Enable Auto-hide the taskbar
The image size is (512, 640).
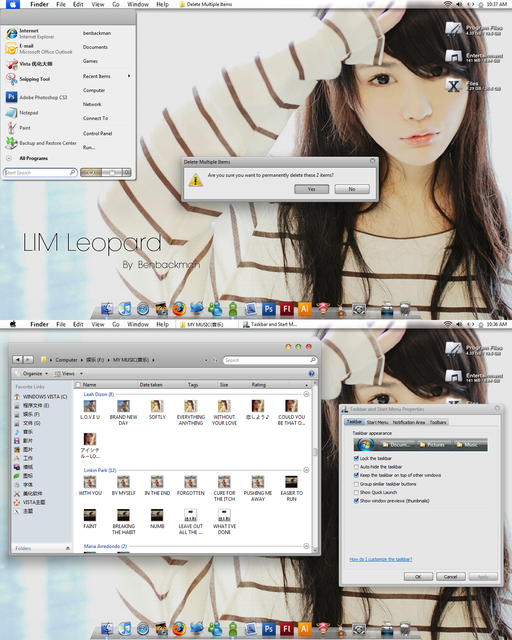tap(356, 467)
